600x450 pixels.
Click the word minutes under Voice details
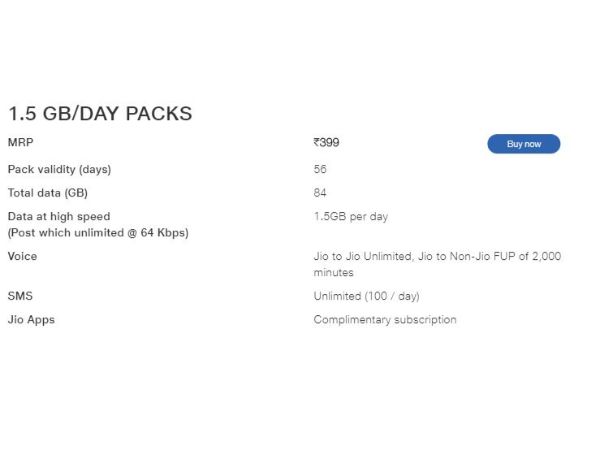[334, 272]
